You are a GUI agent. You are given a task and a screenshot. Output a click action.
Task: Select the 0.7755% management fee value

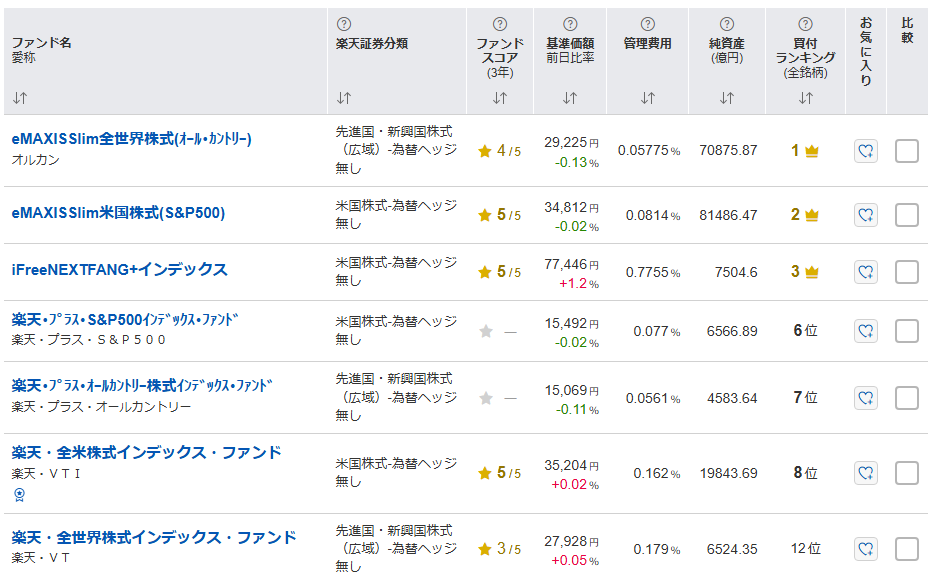coord(653,273)
